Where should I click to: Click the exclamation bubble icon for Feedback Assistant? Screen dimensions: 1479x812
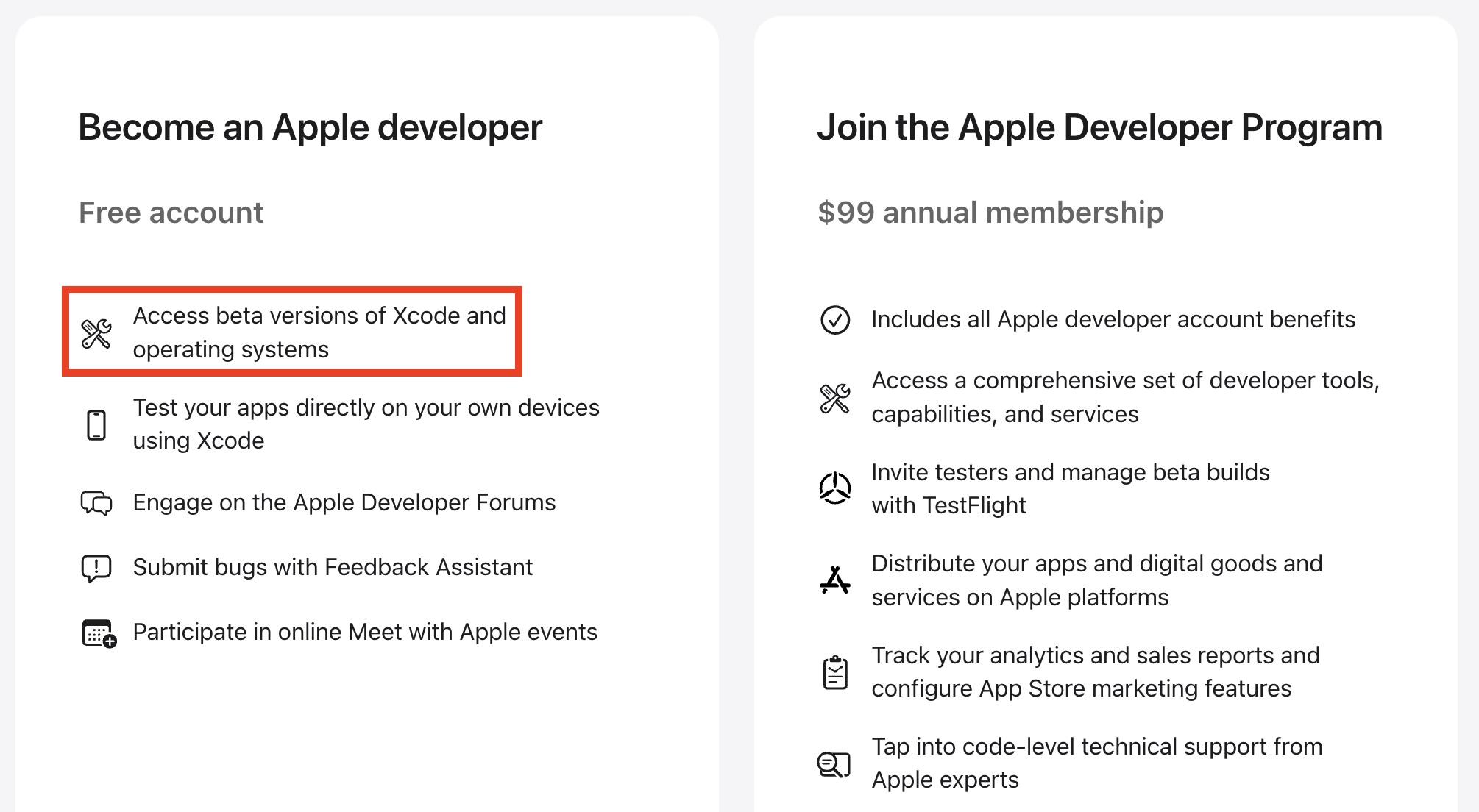[x=96, y=568]
